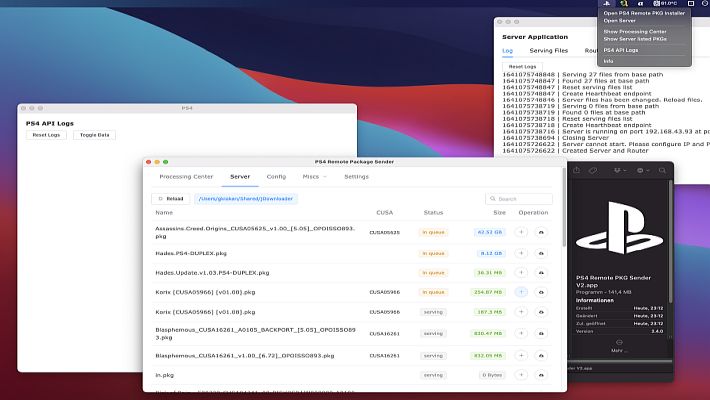
Task: Click the temperature monitor menu bar item
Action: [665, 3]
